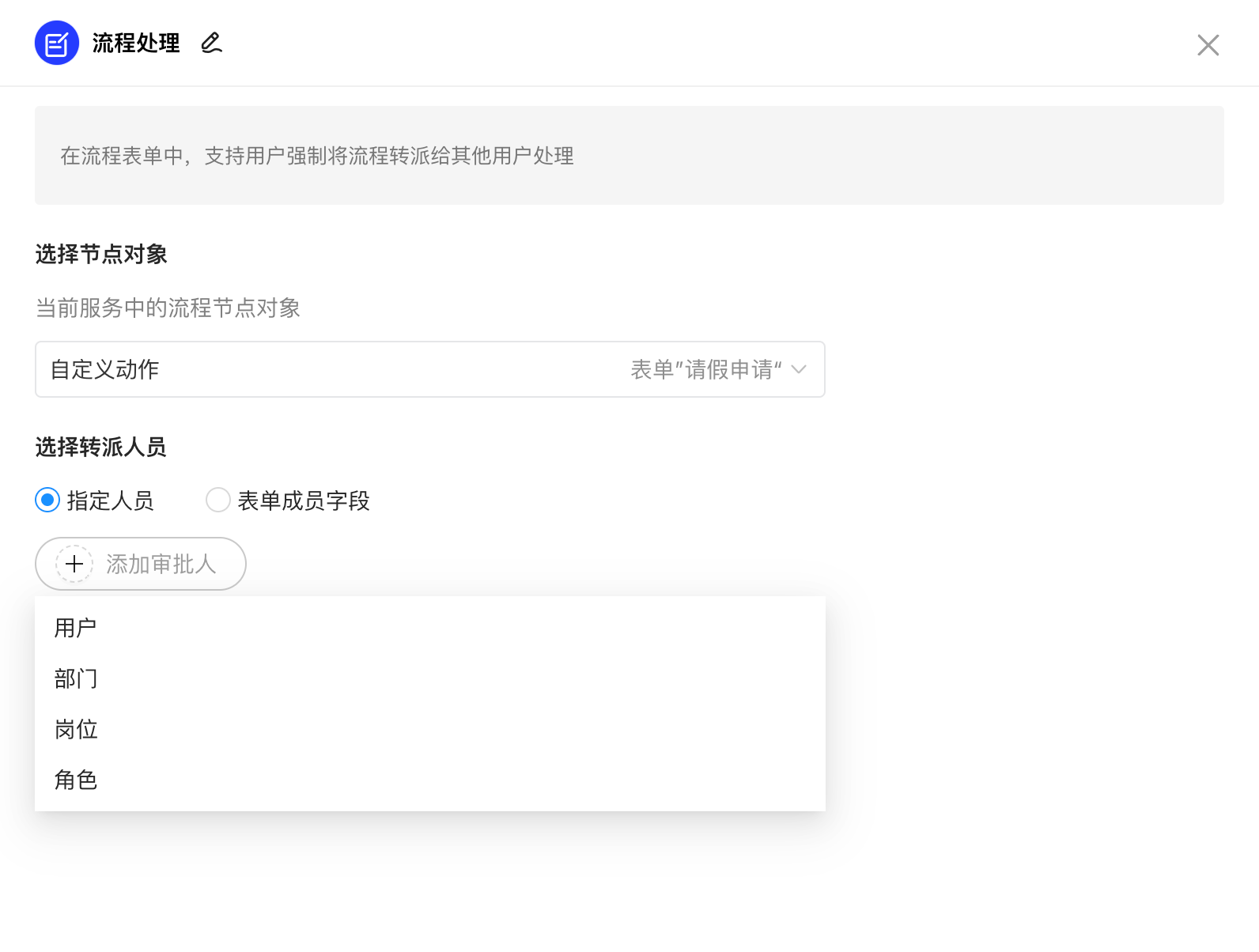Click the pencil edit icon beside 流程处理

point(211,43)
